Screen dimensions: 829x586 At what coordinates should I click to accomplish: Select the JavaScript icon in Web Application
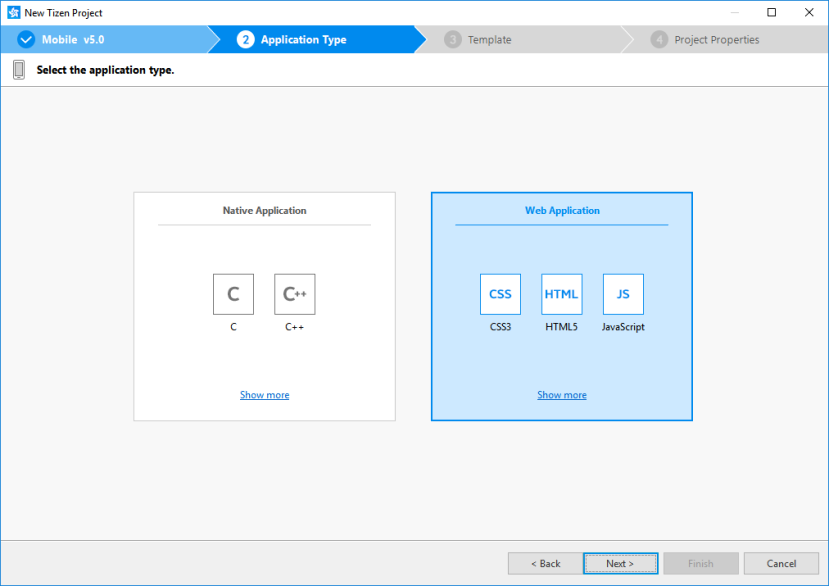(x=622, y=293)
